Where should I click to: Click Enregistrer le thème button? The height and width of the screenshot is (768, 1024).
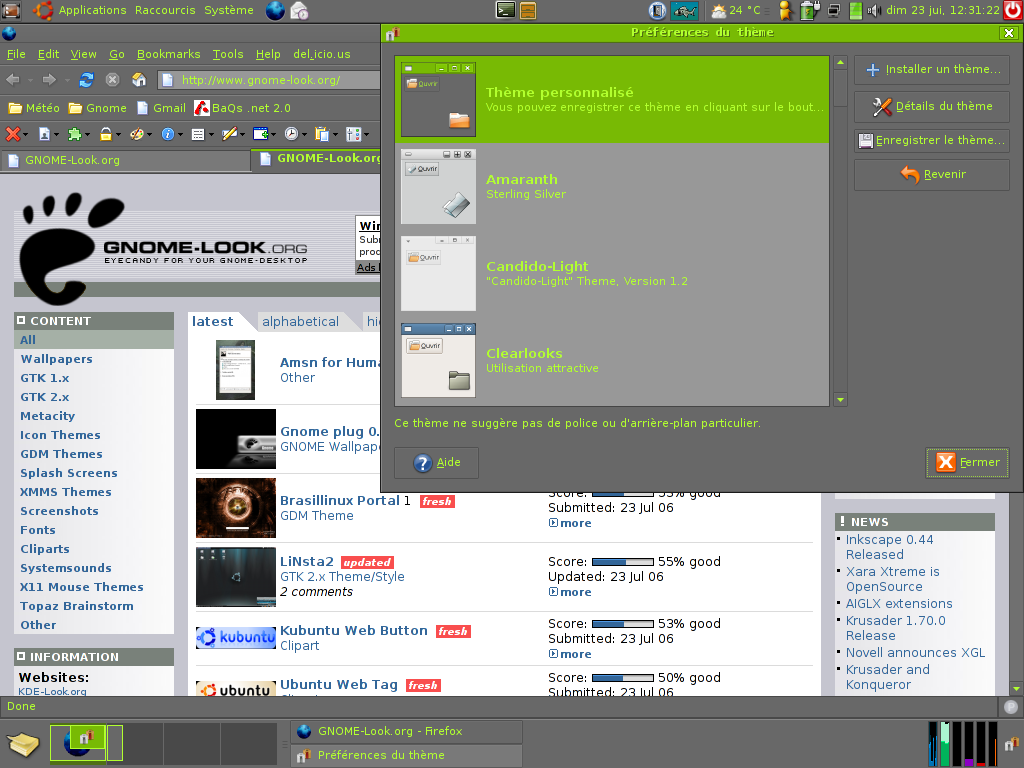coord(932,140)
